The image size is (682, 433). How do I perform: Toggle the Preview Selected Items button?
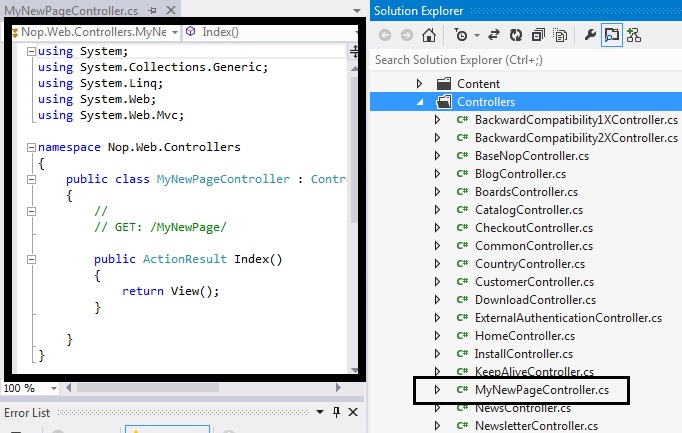pos(612,35)
